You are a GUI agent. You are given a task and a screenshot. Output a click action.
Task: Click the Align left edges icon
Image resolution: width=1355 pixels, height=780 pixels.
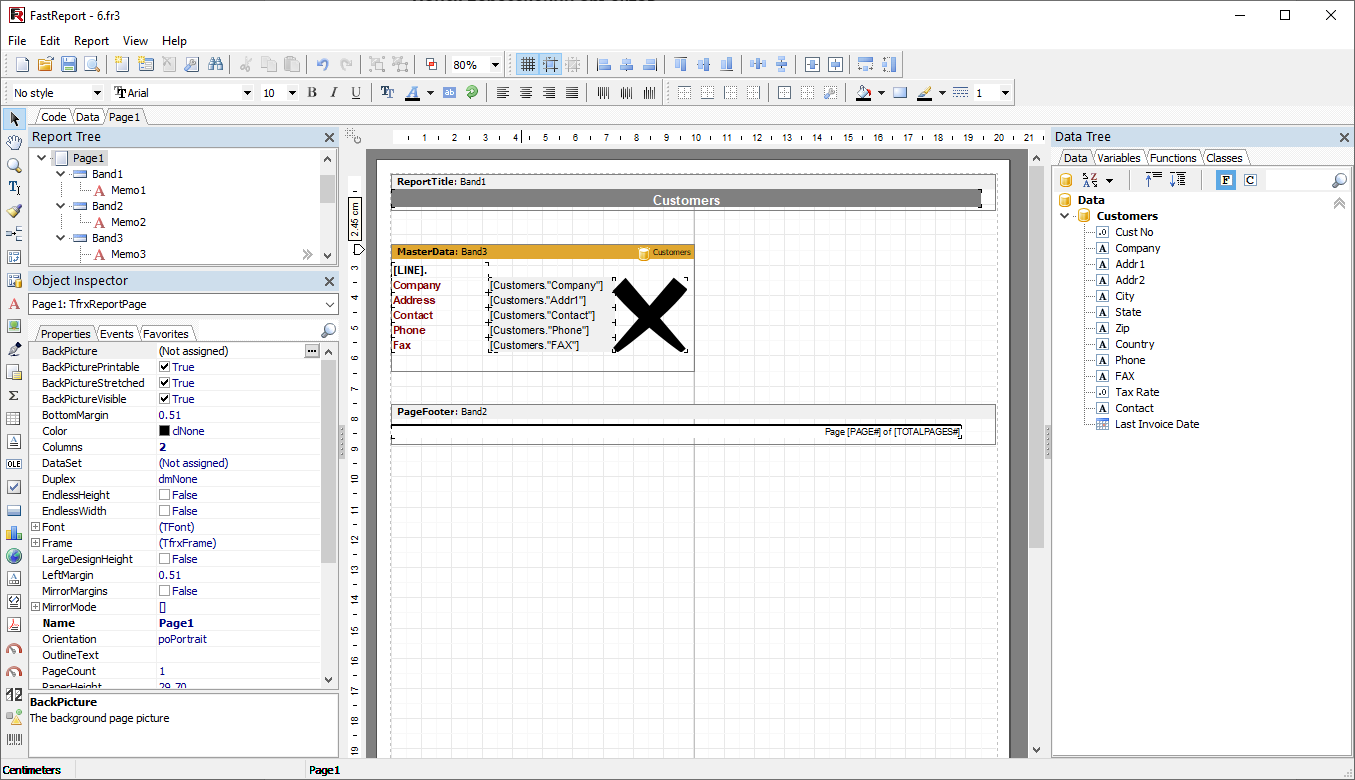[604, 64]
